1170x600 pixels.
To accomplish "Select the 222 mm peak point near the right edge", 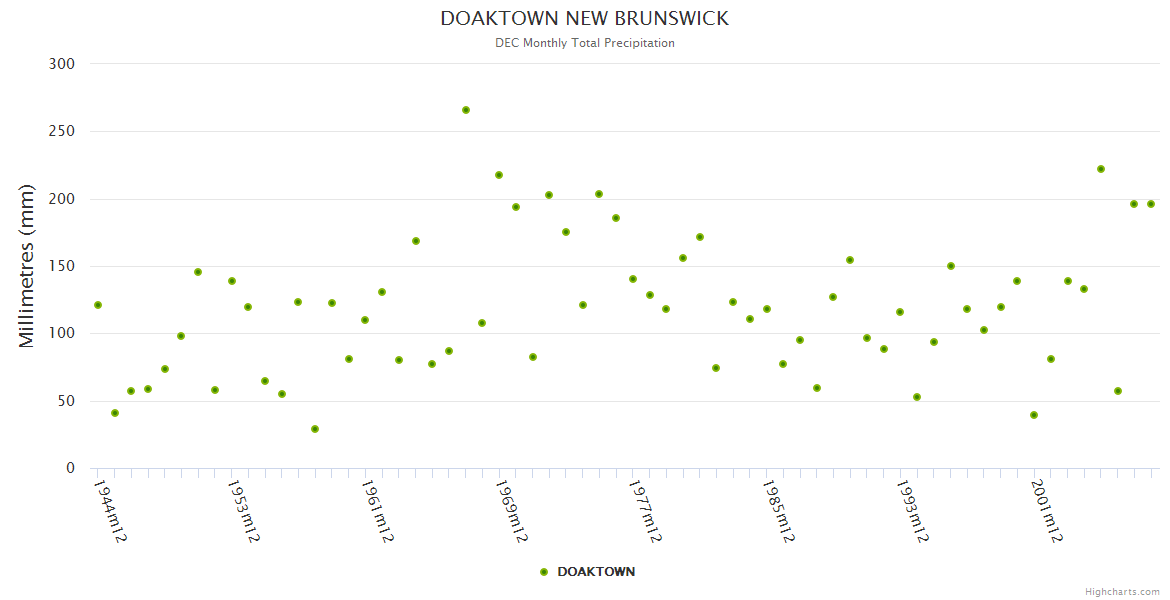I will [x=1101, y=169].
